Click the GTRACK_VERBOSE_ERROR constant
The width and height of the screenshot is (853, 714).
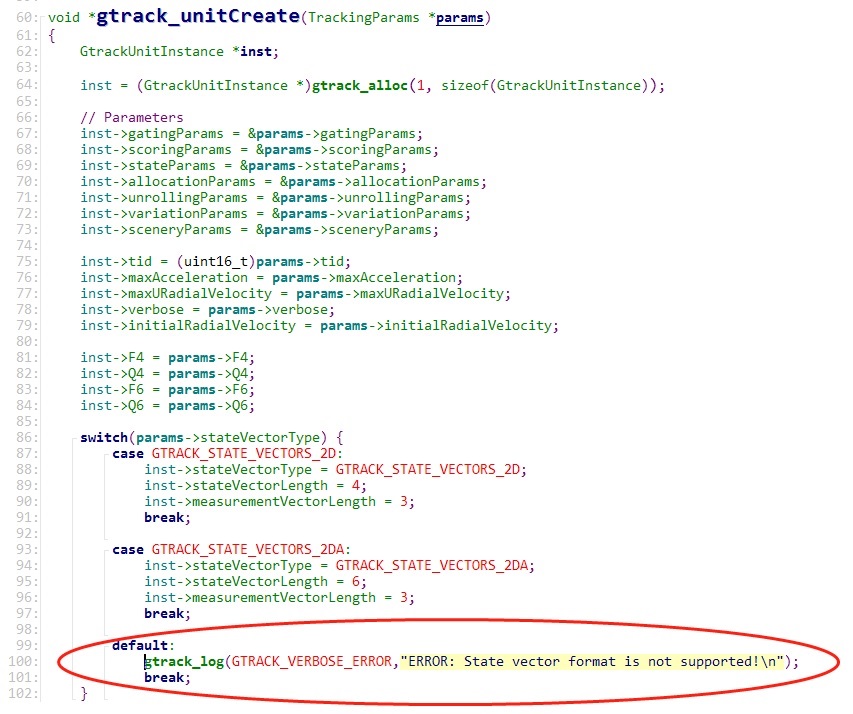[312, 662]
